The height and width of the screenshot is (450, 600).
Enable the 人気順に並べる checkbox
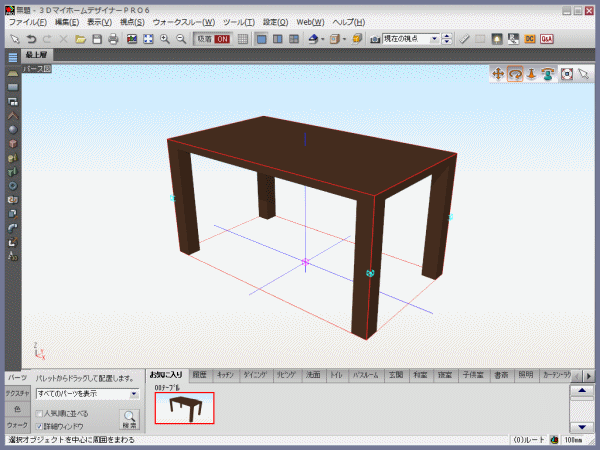[39, 412]
